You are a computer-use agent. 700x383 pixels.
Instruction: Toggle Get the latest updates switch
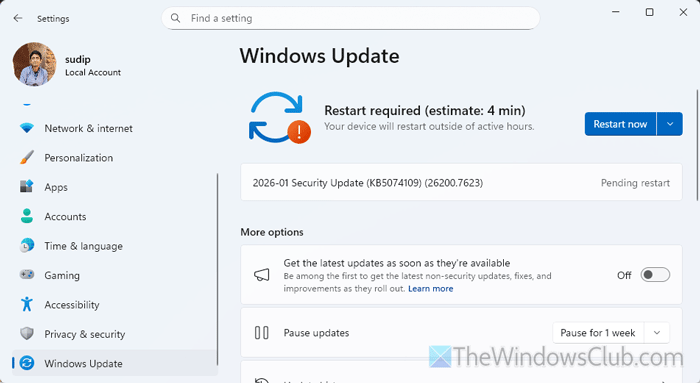(x=655, y=275)
